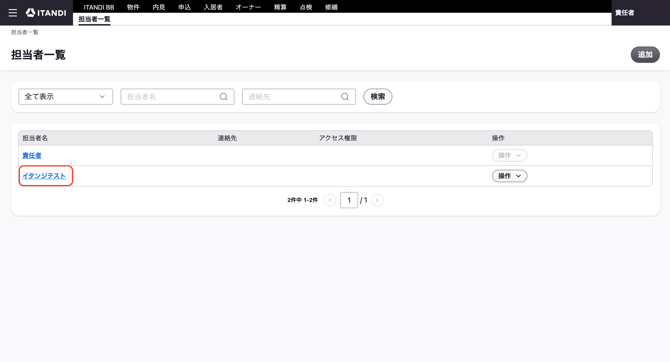This screenshot has width=670, height=362.
Task: Open the 入居者 menu item
Action: tap(213, 7)
